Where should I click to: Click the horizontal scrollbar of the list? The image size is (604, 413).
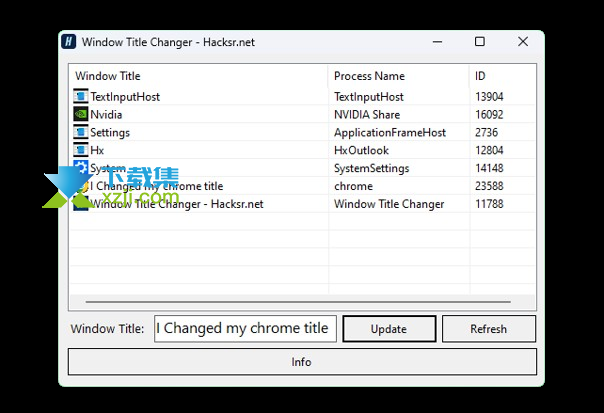pyautogui.click(x=298, y=302)
